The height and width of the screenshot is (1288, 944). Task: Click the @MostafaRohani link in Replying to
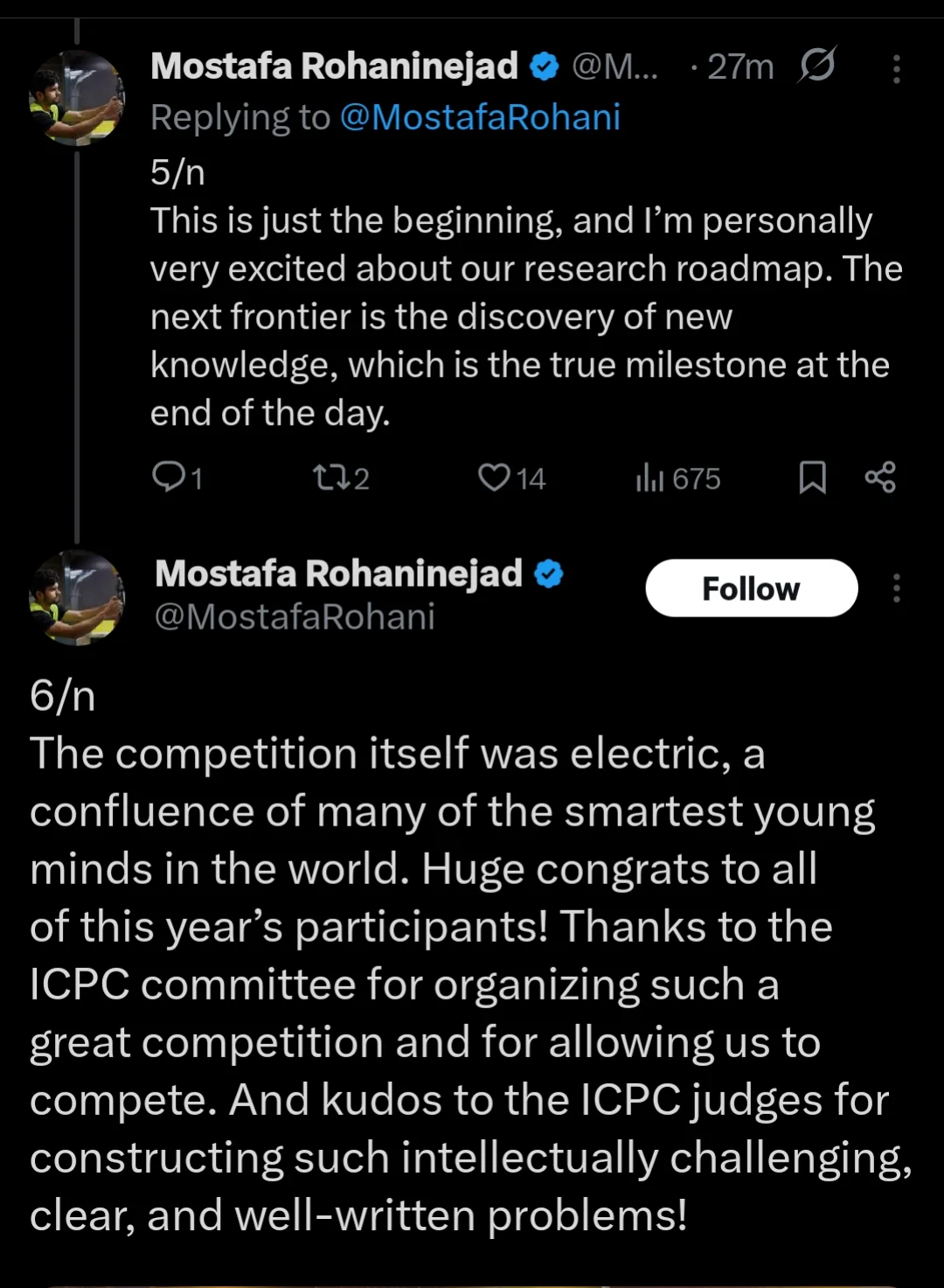480,117
